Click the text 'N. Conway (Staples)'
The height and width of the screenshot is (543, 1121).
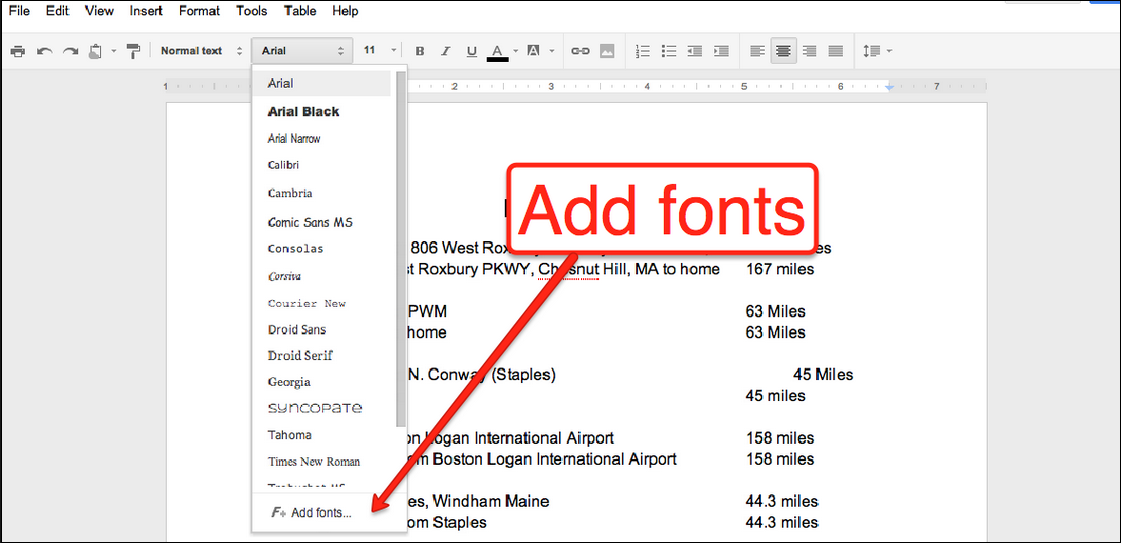[x=482, y=375]
